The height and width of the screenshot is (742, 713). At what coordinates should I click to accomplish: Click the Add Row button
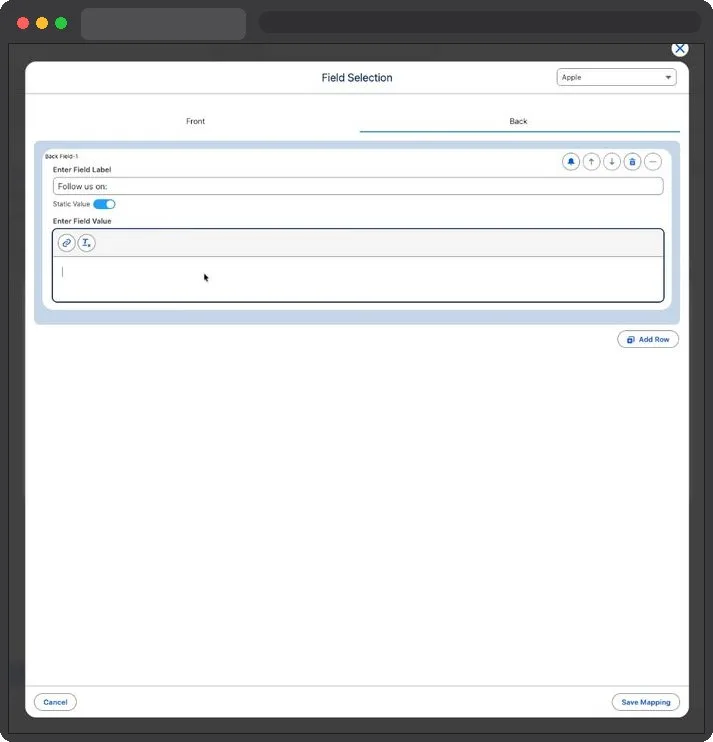tap(648, 339)
